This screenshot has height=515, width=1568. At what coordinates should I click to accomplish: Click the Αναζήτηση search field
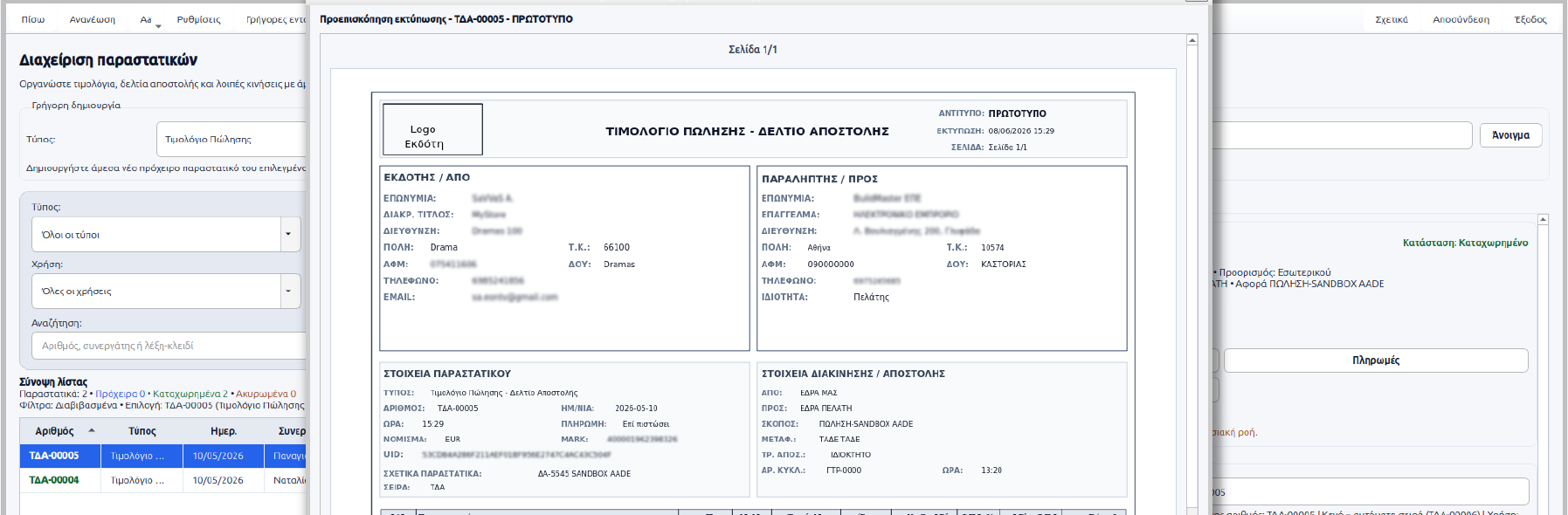click(x=170, y=346)
